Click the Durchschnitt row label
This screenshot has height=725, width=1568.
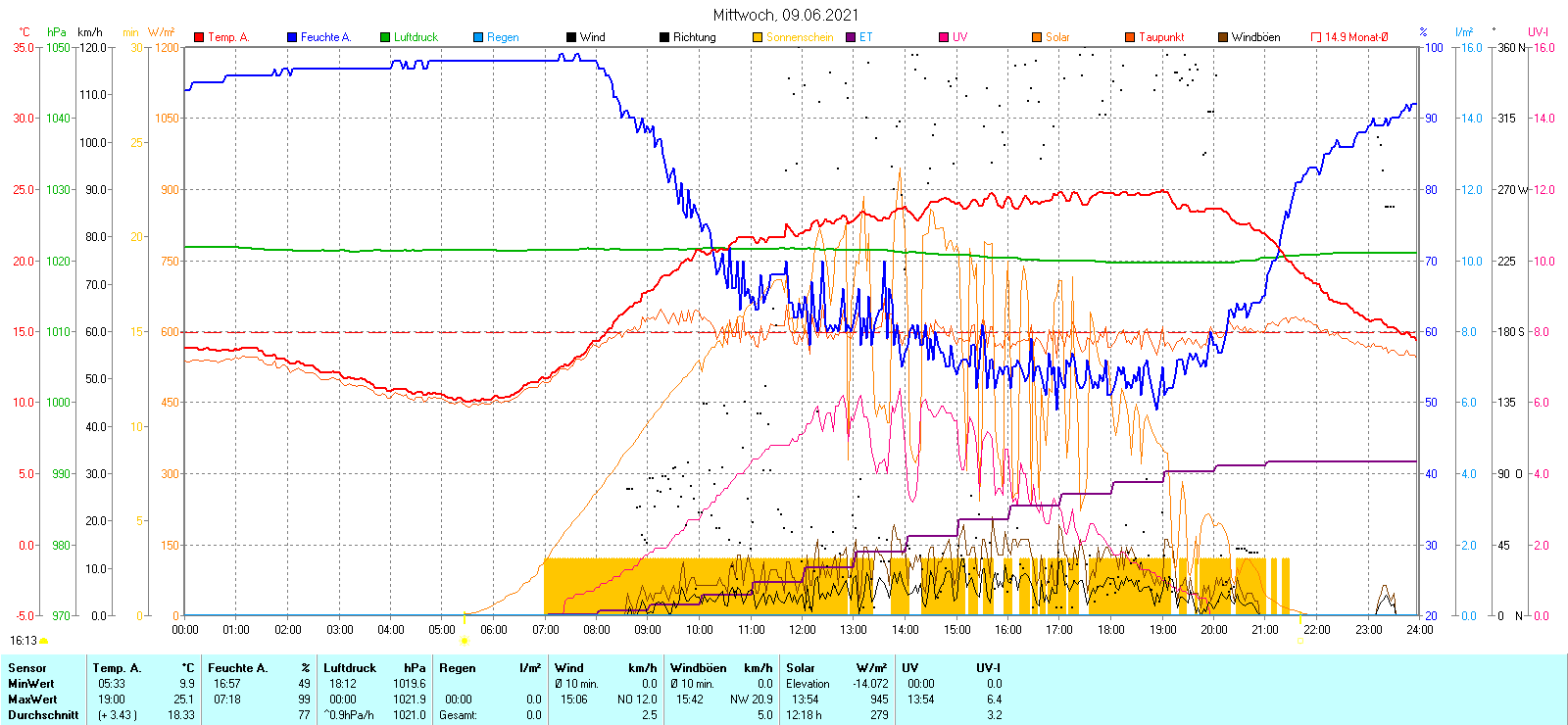point(43,715)
